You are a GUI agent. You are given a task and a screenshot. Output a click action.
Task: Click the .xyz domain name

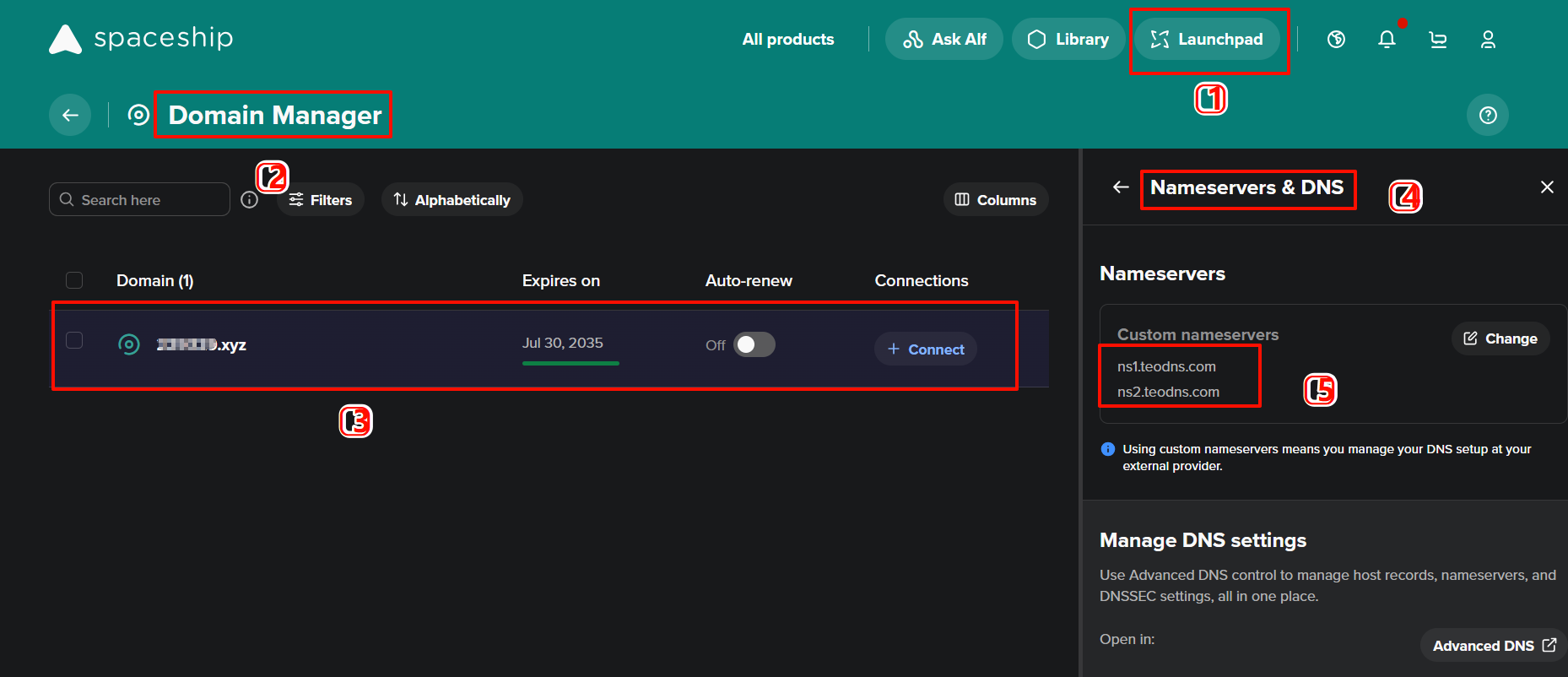coord(202,344)
